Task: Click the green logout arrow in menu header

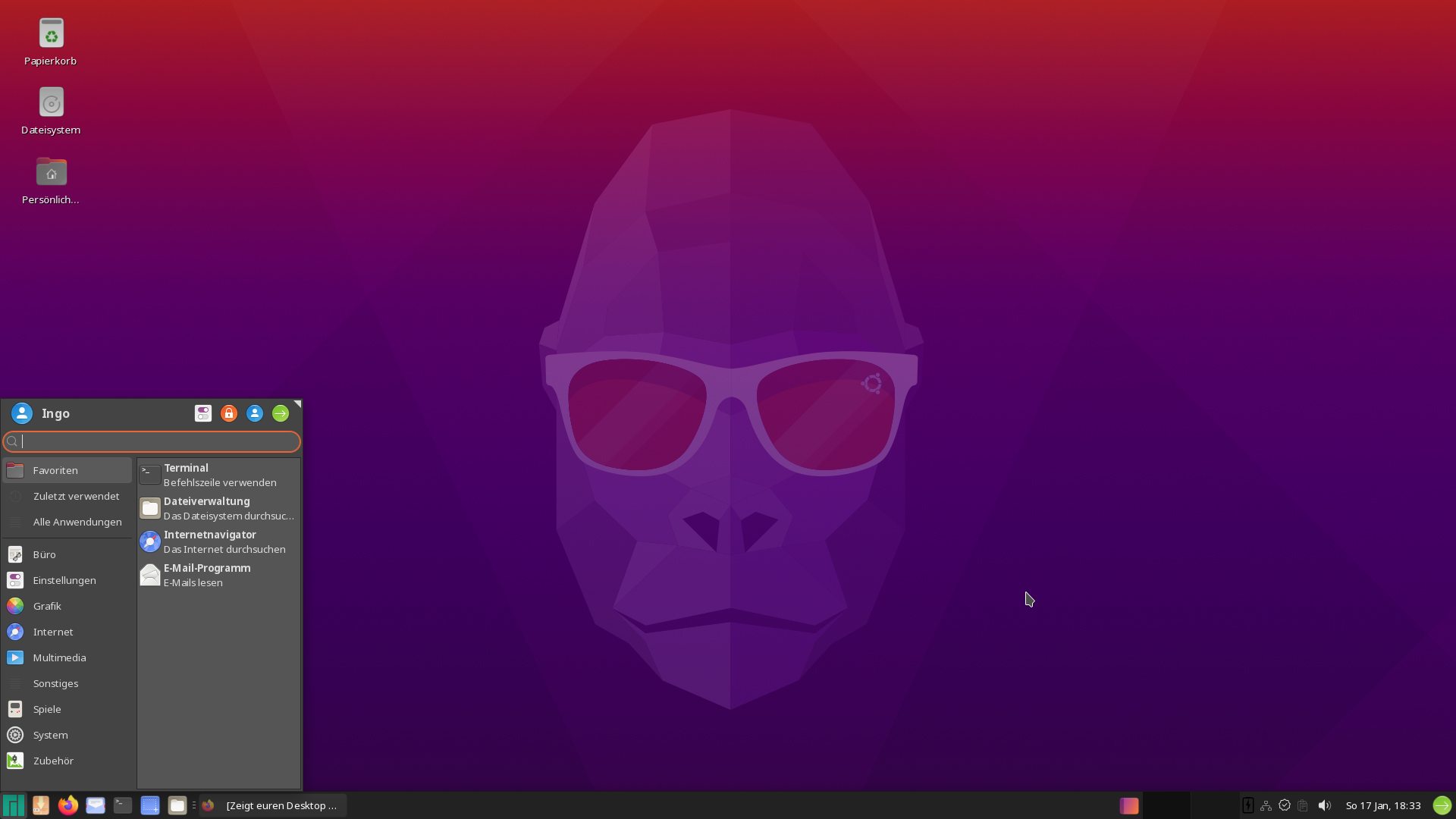Action: click(x=281, y=413)
